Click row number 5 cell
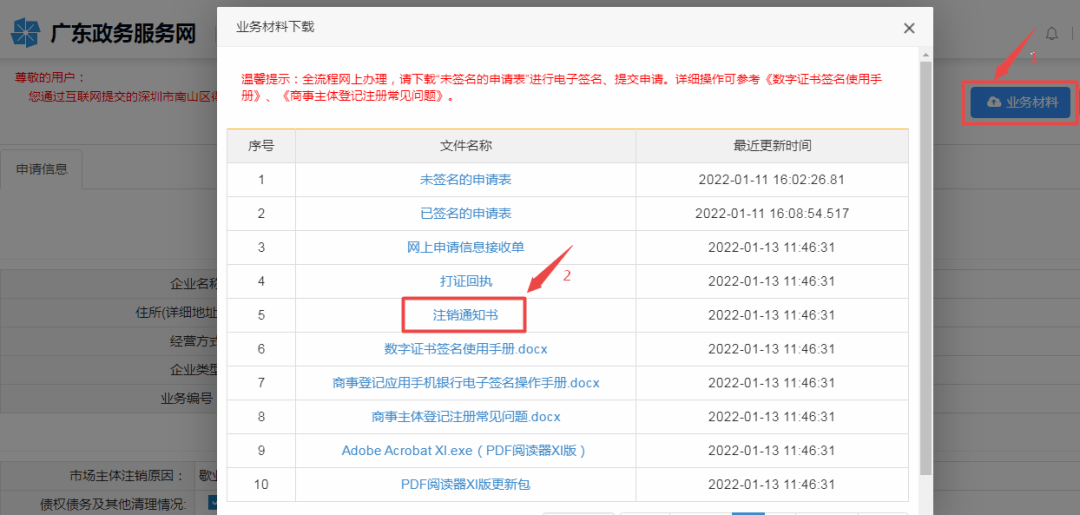1080x515 pixels. pyautogui.click(x=261, y=315)
